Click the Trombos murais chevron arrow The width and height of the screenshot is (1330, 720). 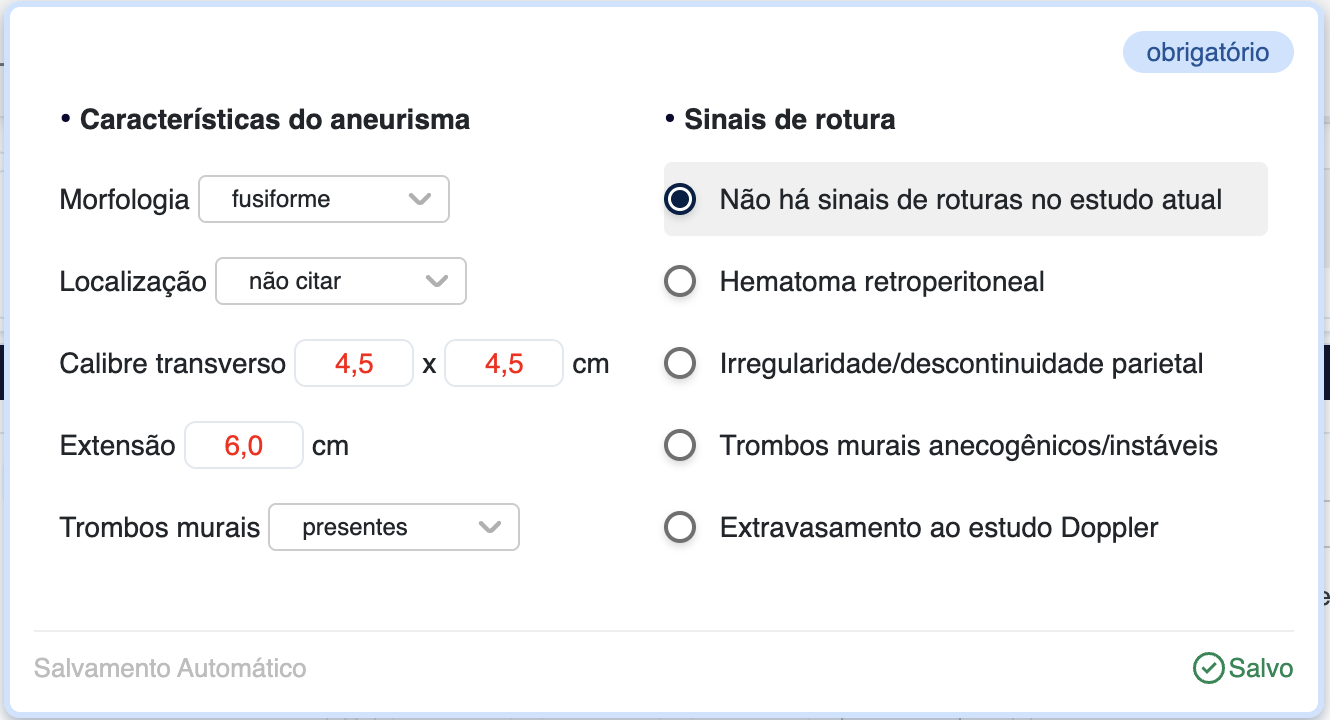point(490,527)
